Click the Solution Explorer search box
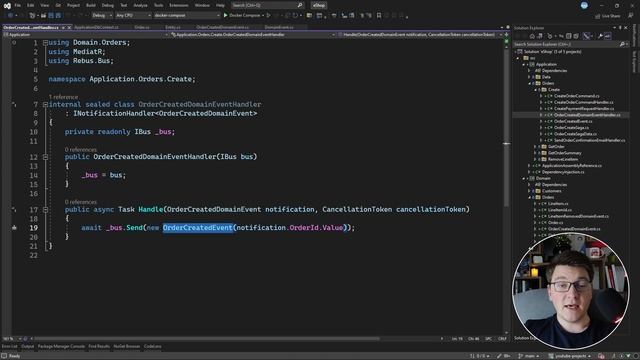This screenshot has height=360, width=640. [570, 44]
